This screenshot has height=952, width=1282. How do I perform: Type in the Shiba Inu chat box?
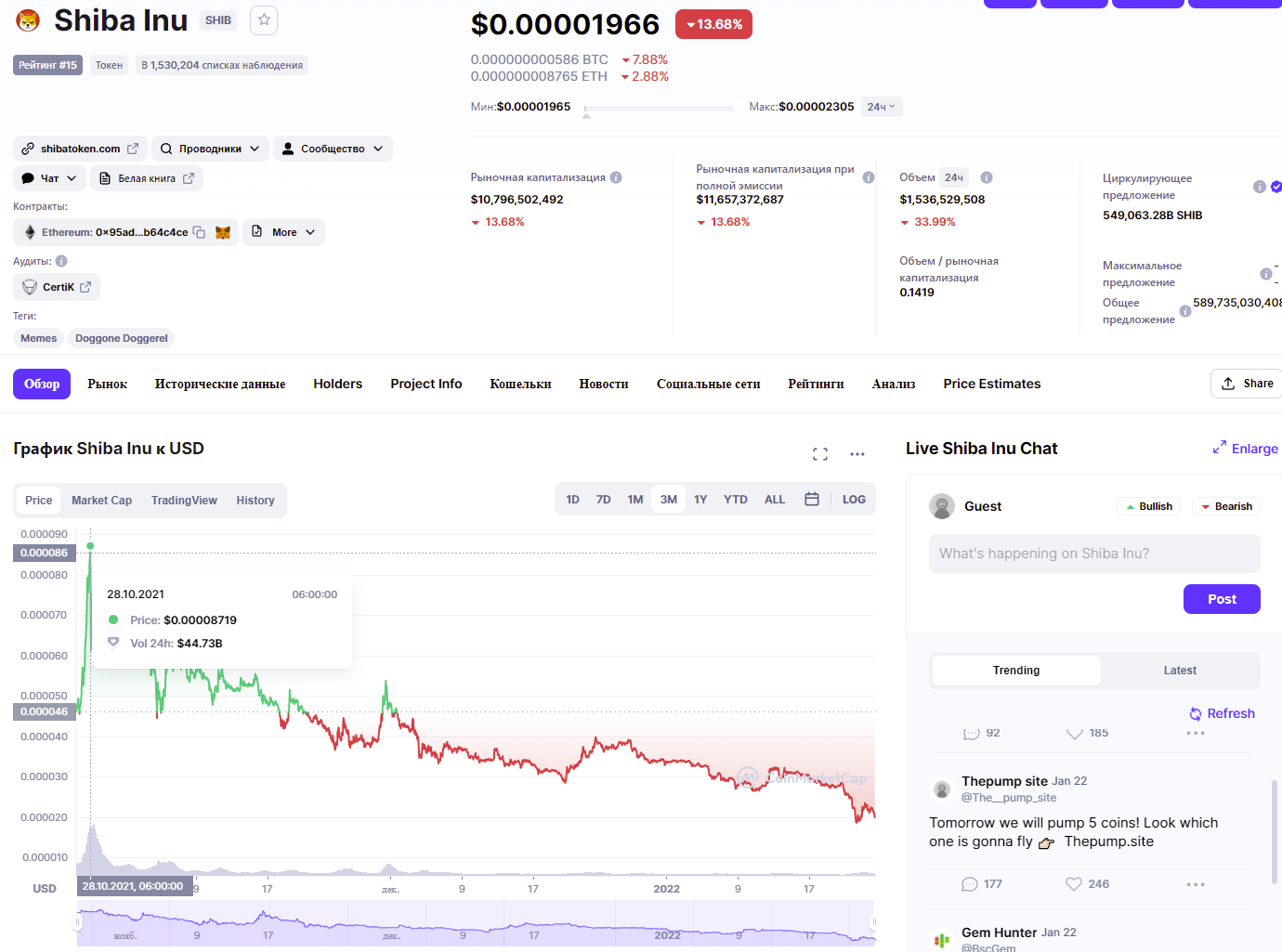click(1094, 554)
